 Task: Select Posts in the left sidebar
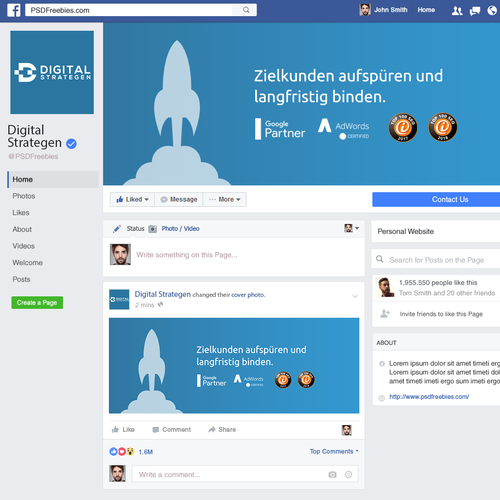pos(21,279)
